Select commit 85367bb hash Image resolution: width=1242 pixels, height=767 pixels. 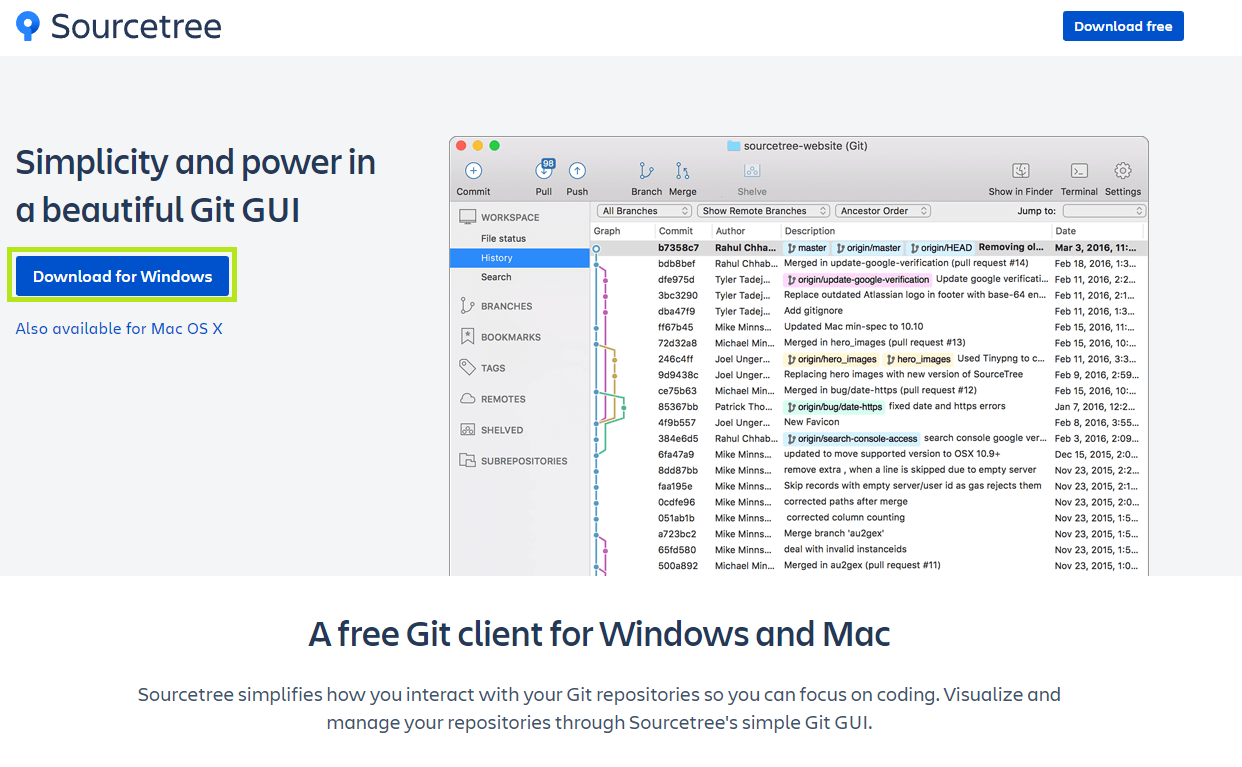tap(677, 407)
